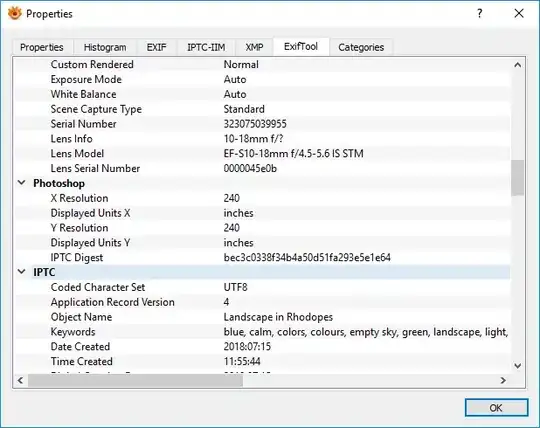Select the Y Resolution row

coord(262,228)
